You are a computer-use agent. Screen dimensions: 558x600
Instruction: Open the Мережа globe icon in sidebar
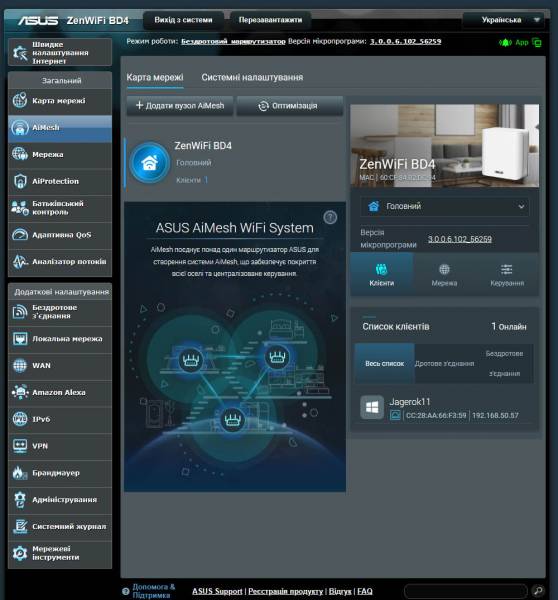[20, 154]
